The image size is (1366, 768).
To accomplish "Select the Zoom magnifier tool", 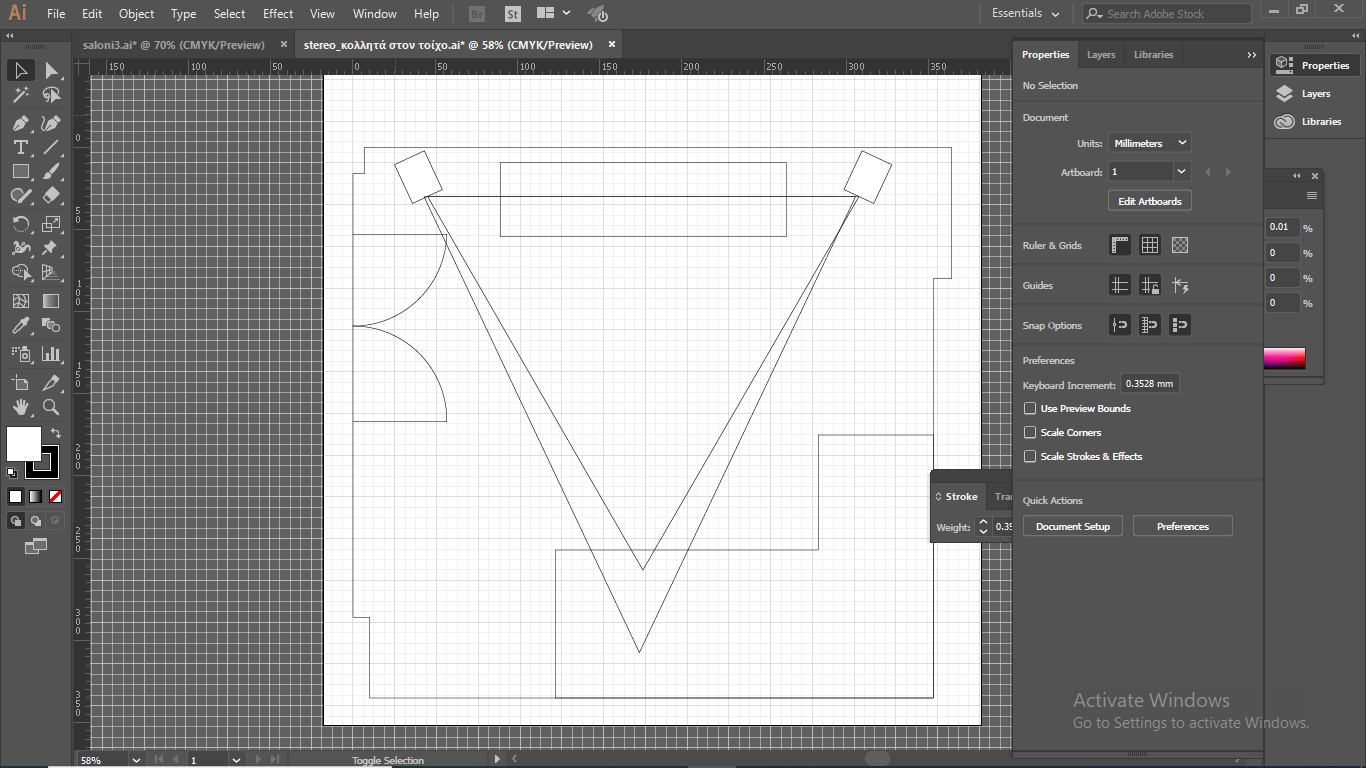I will pos(51,407).
